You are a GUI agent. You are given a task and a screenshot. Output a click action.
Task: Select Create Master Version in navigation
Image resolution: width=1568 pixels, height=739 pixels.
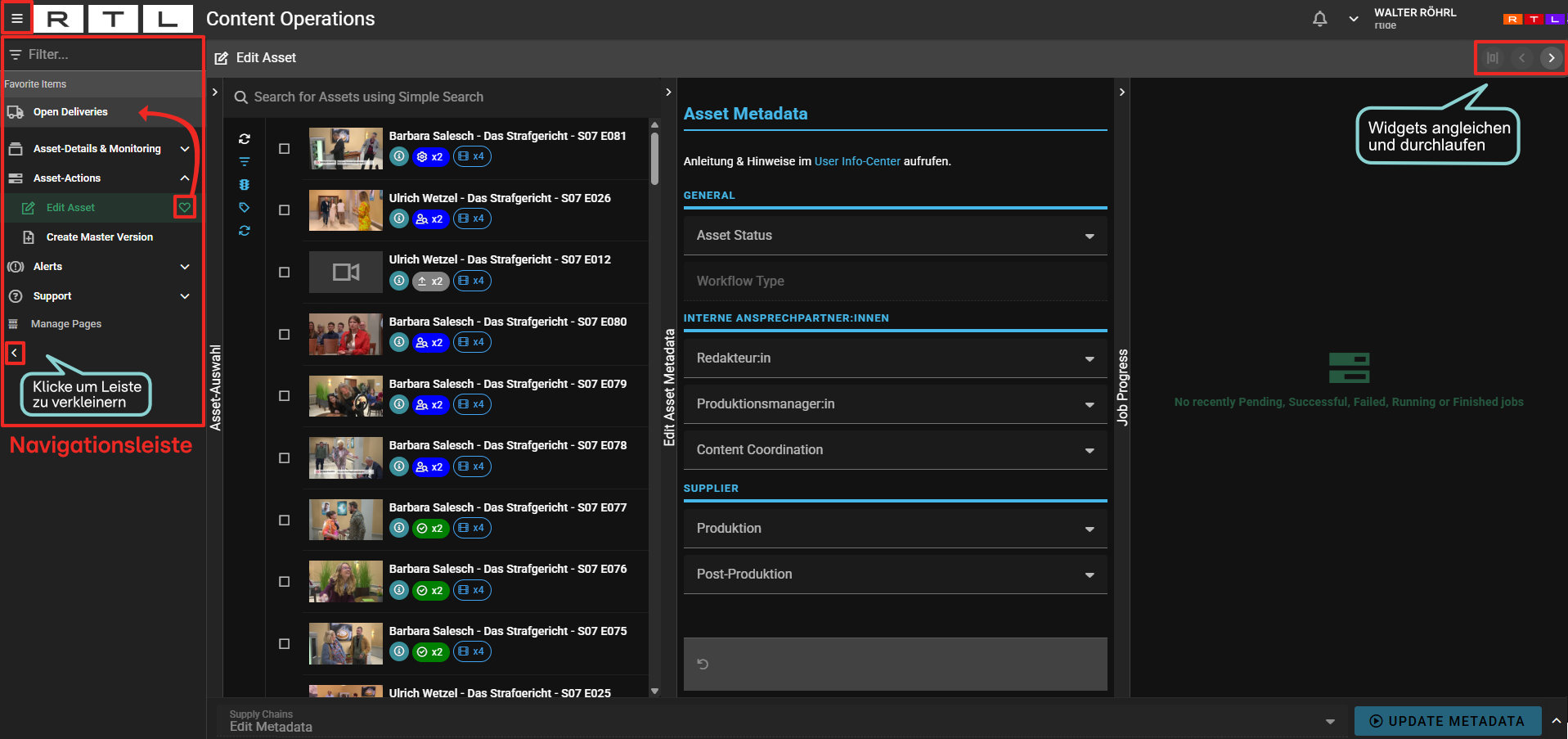[x=99, y=237]
